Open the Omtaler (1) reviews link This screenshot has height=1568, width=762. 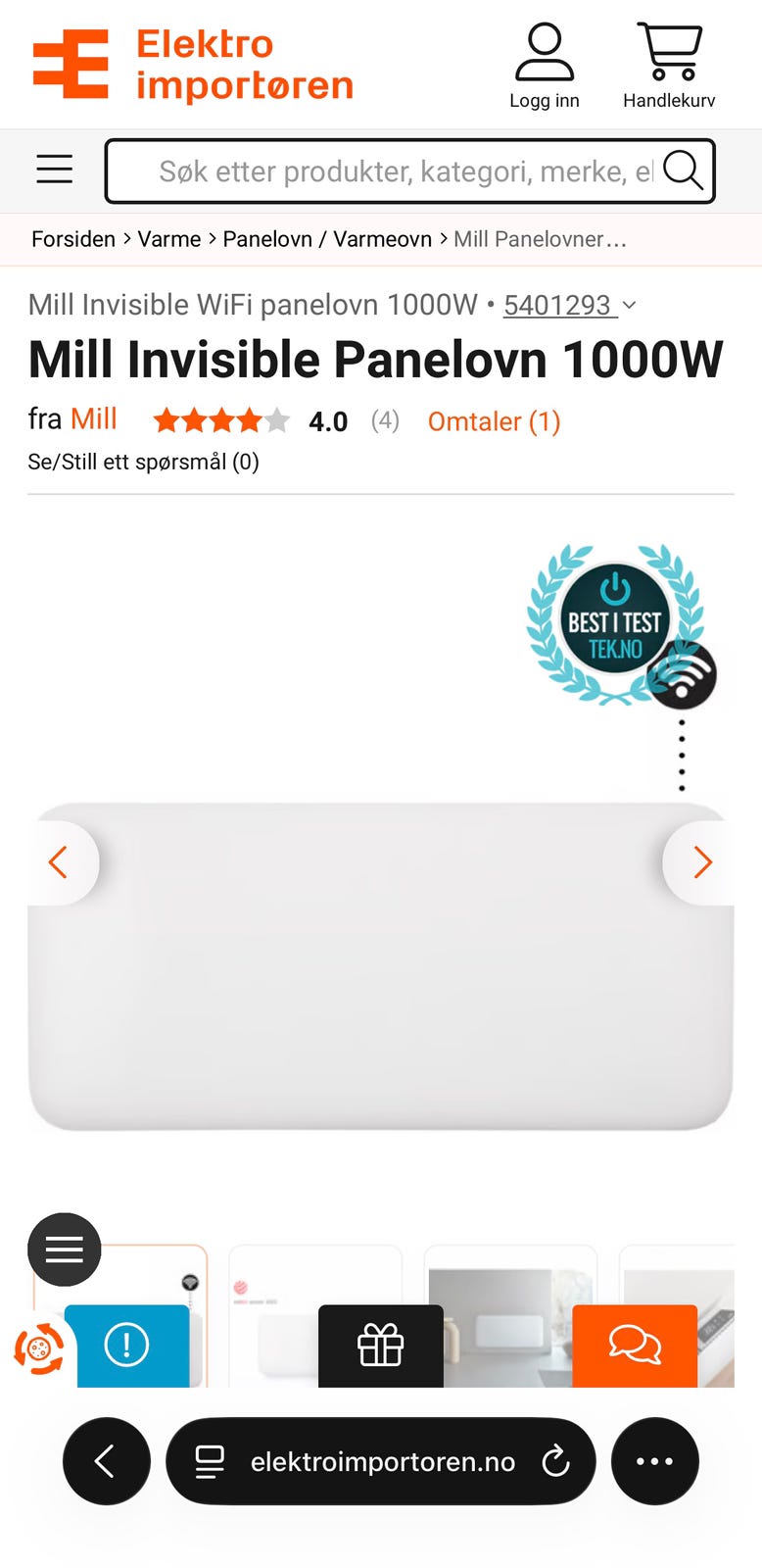point(495,421)
